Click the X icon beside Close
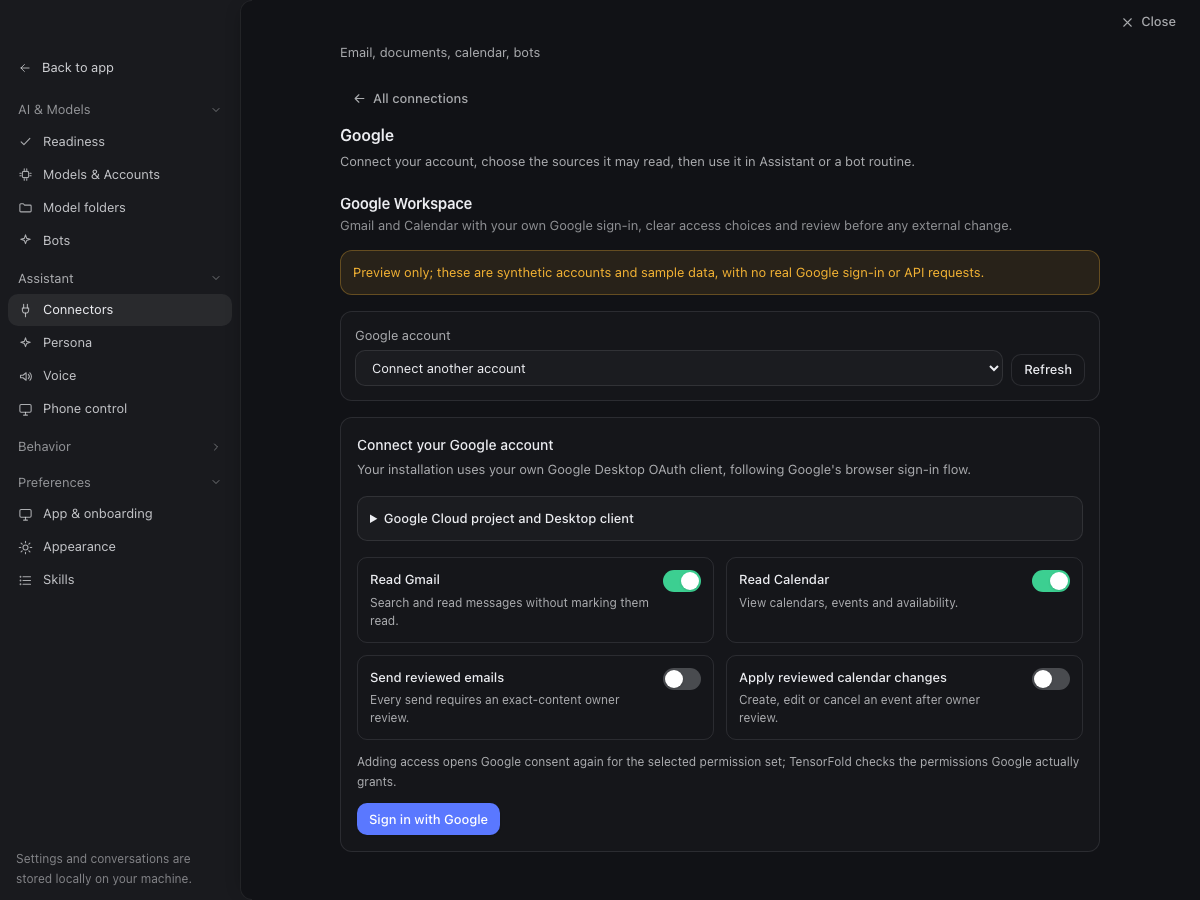Screen dimensions: 1200x900 (x=1127, y=22)
